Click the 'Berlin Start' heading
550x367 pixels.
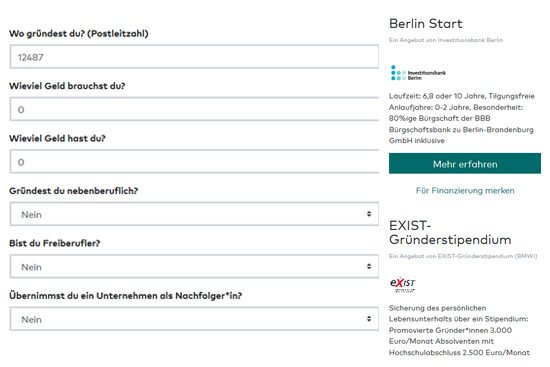[426, 24]
